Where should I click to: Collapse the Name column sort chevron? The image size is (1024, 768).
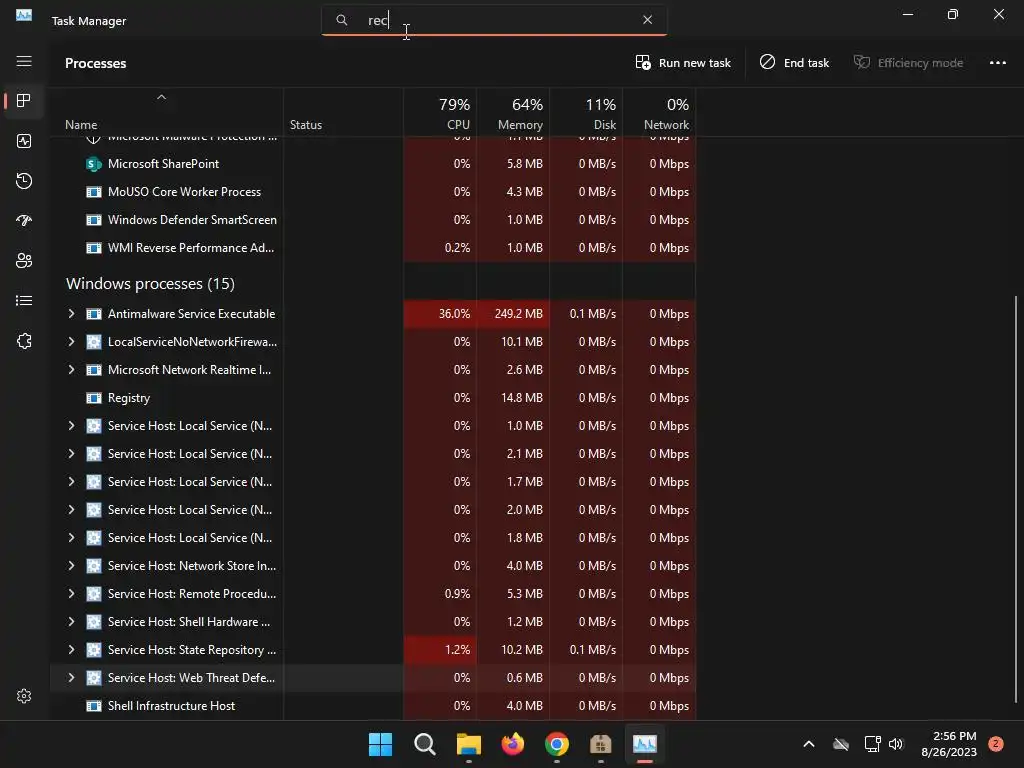[161, 97]
